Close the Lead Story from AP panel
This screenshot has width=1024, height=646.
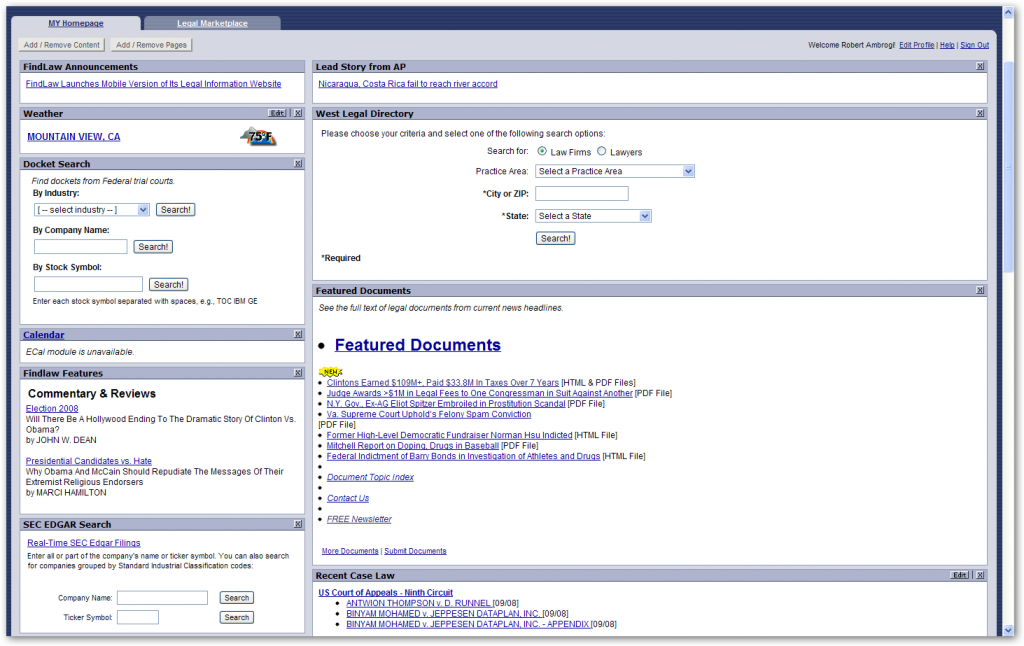point(980,67)
